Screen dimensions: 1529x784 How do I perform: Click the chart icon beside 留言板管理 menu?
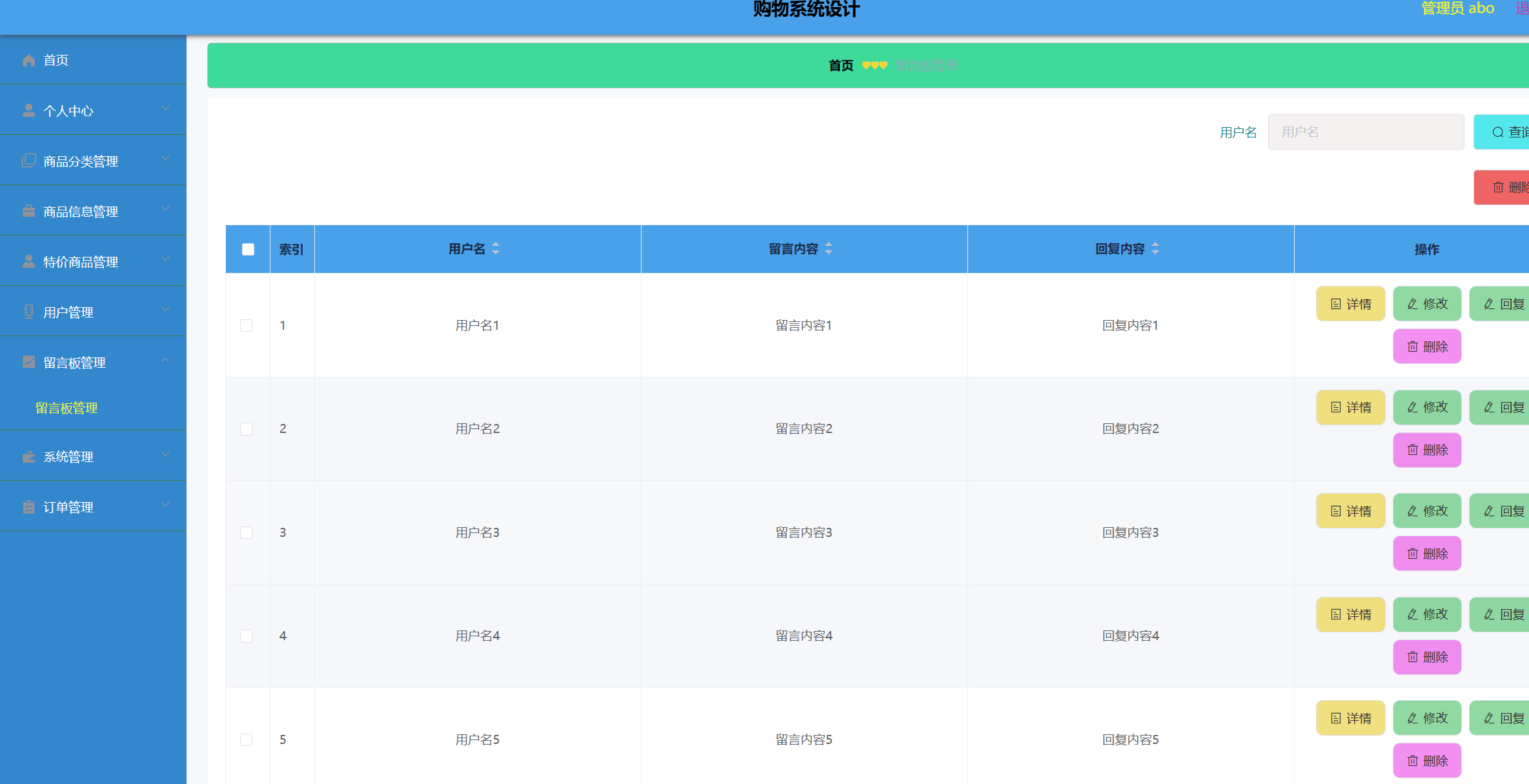coord(28,362)
